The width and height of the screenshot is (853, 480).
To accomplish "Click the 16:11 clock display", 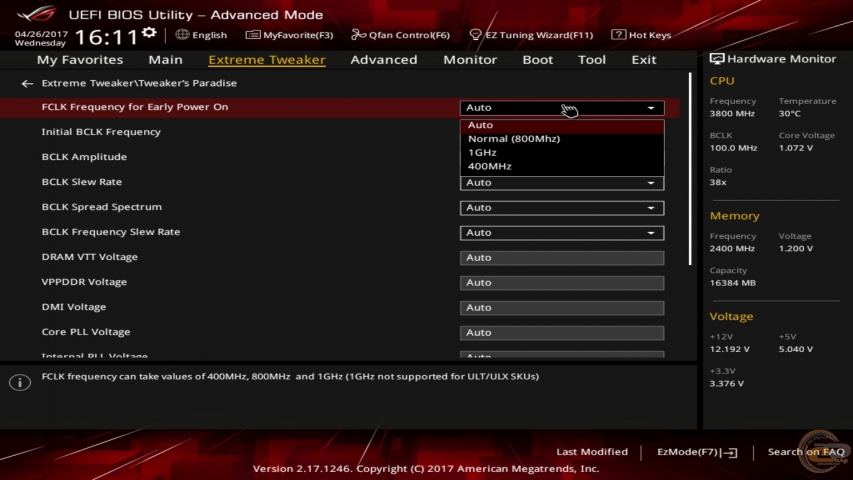I will (x=107, y=38).
